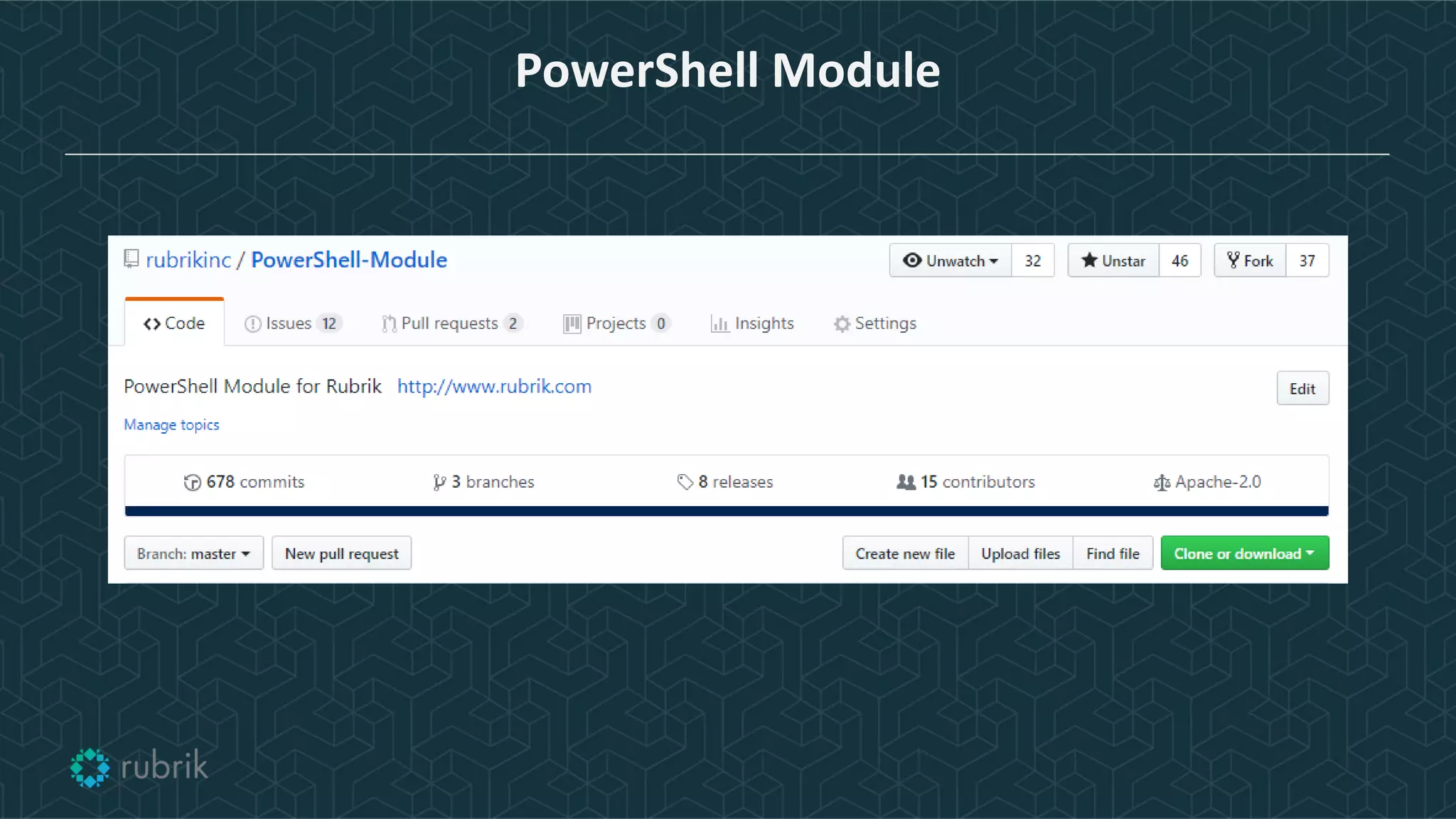View the forks count 37
1456x819 pixels.
(1307, 261)
